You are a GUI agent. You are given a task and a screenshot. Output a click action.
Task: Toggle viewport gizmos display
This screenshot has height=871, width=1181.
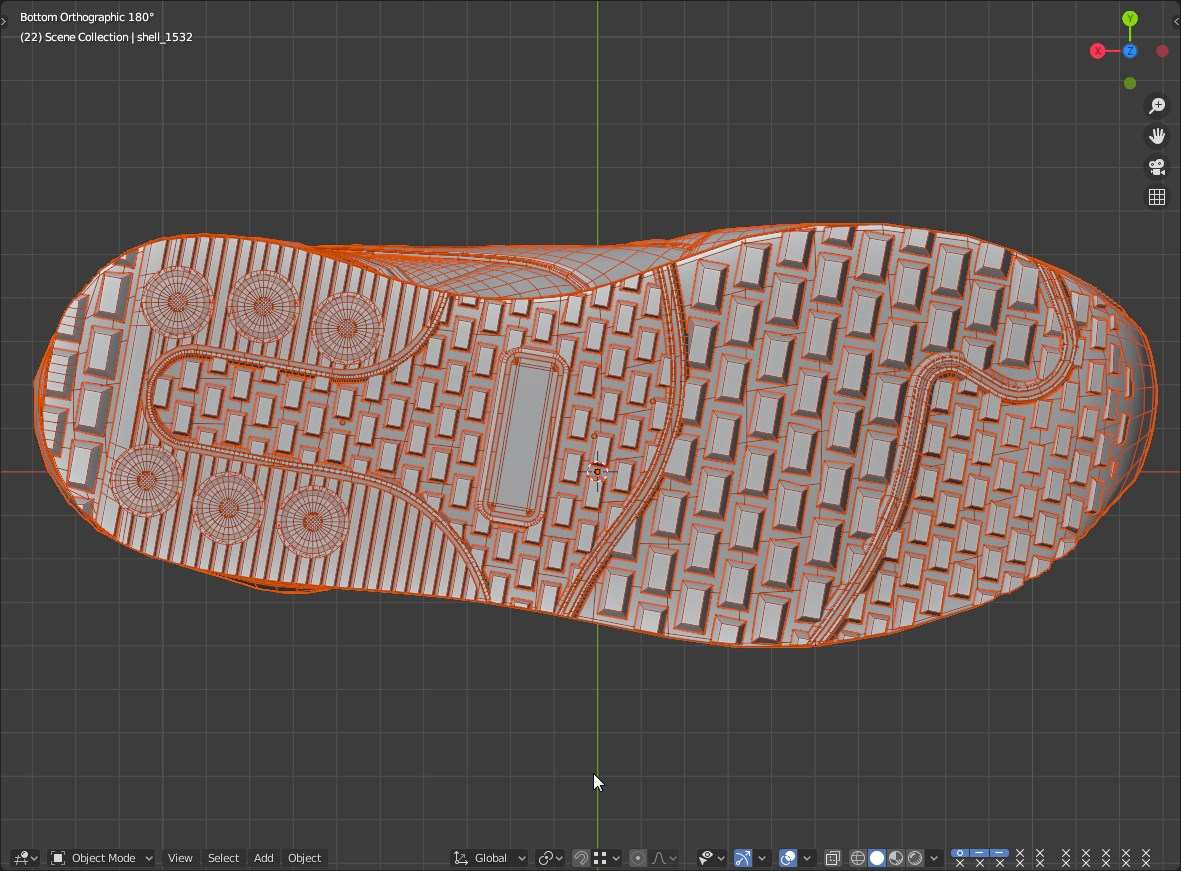(743, 858)
